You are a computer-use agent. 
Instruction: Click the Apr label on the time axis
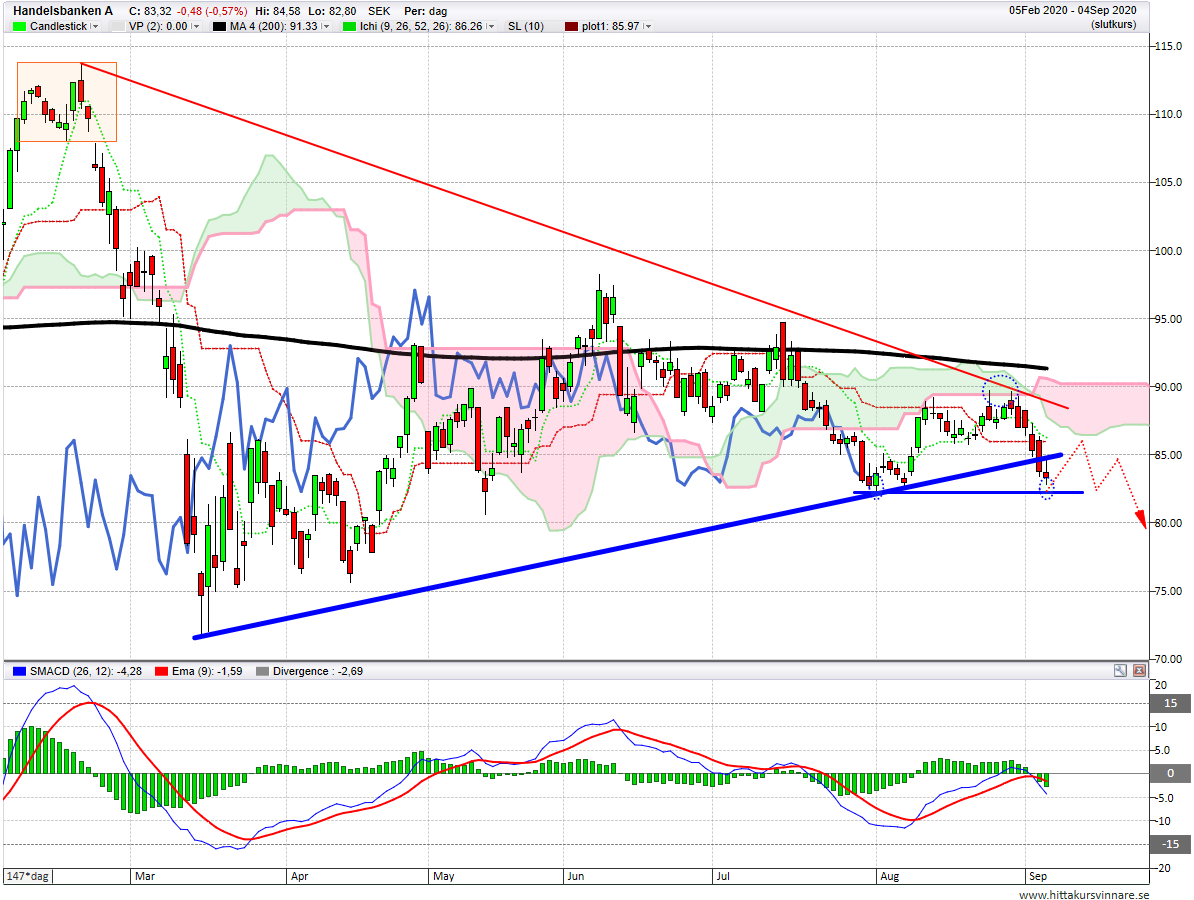(299, 876)
